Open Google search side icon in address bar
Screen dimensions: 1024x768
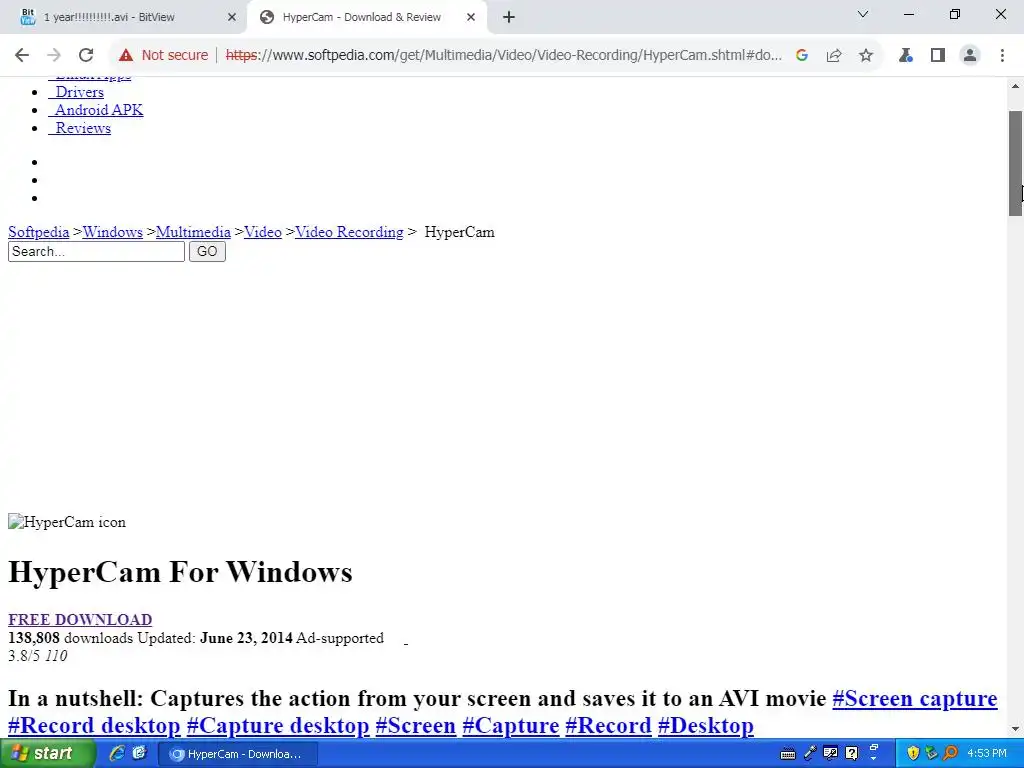pyautogui.click(x=802, y=55)
